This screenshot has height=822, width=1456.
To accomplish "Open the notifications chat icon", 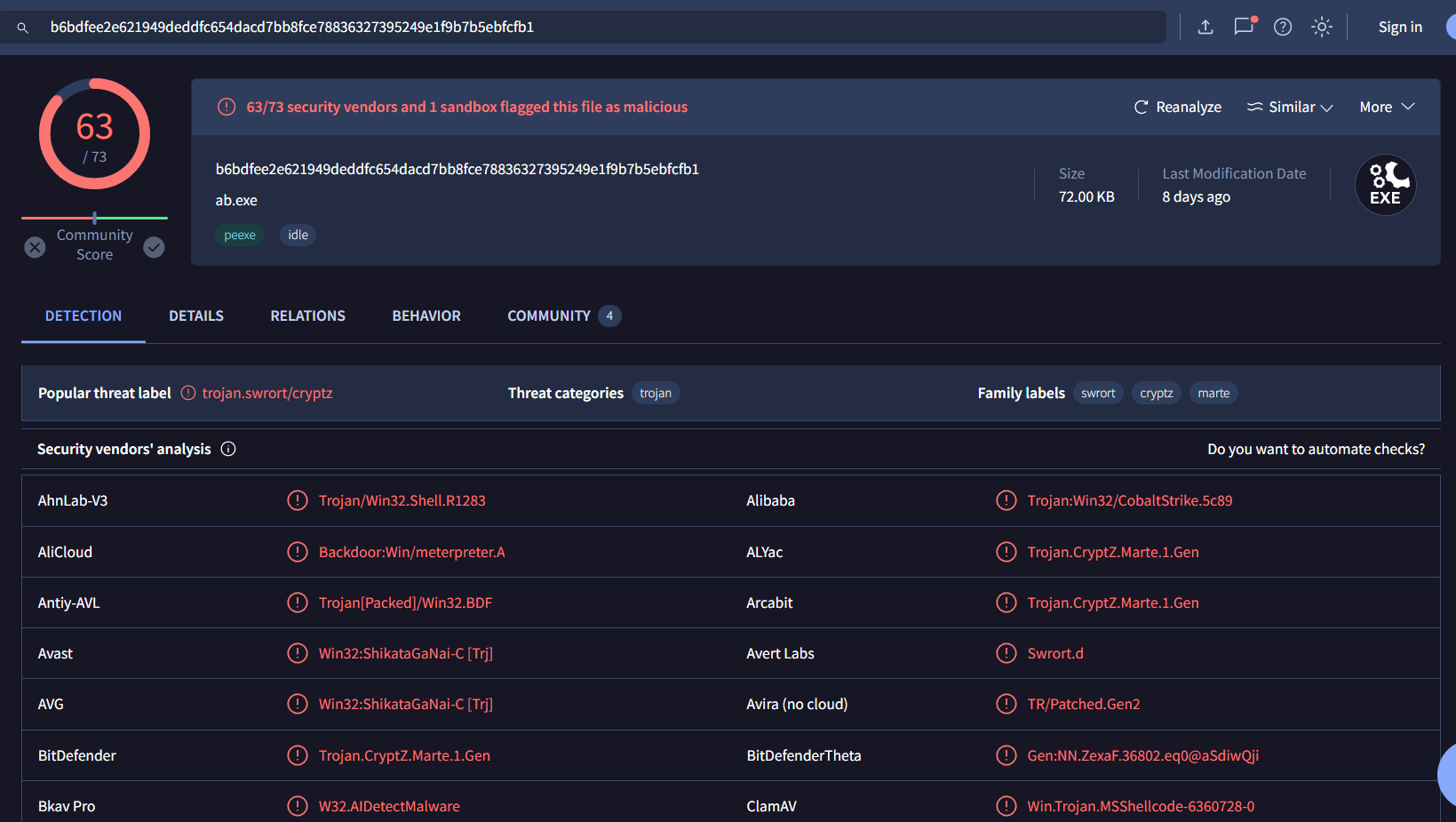I will tap(1244, 27).
